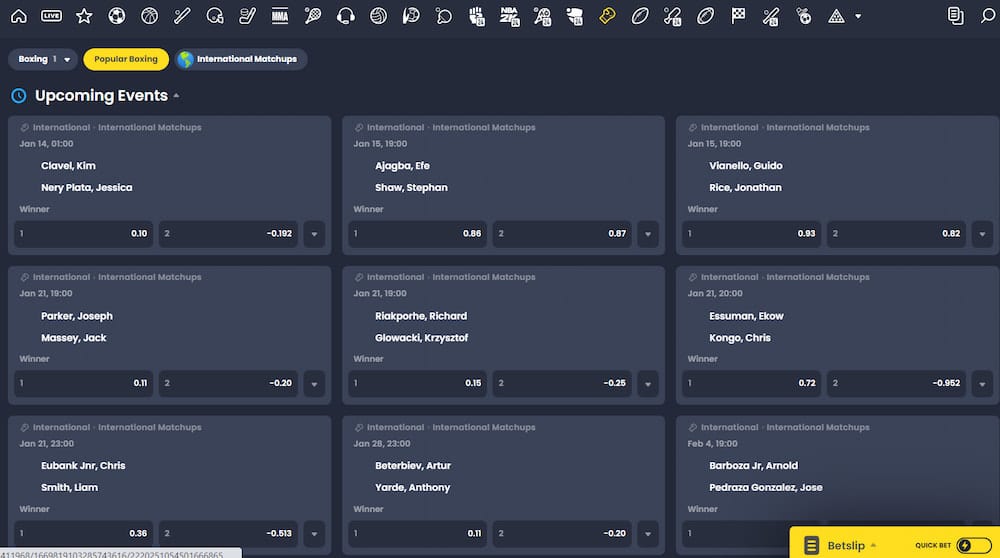The height and width of the screenshot is (558, 1000).
Task: Bet on Eubank Jnr at 0.36
Action: 84,534
